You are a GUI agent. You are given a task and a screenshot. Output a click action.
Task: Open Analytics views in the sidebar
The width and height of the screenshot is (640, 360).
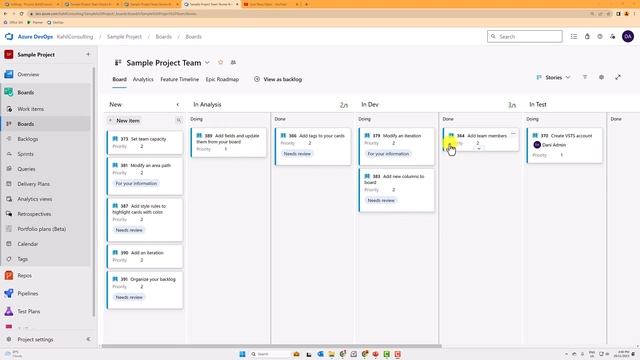(x=34, y=199)
